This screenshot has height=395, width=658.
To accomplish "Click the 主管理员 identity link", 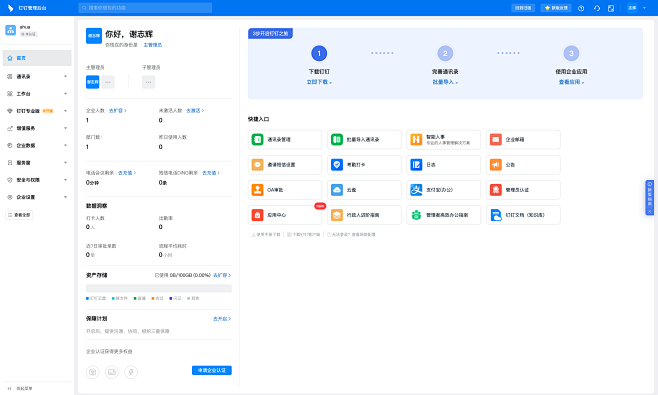I will [153, 45].
